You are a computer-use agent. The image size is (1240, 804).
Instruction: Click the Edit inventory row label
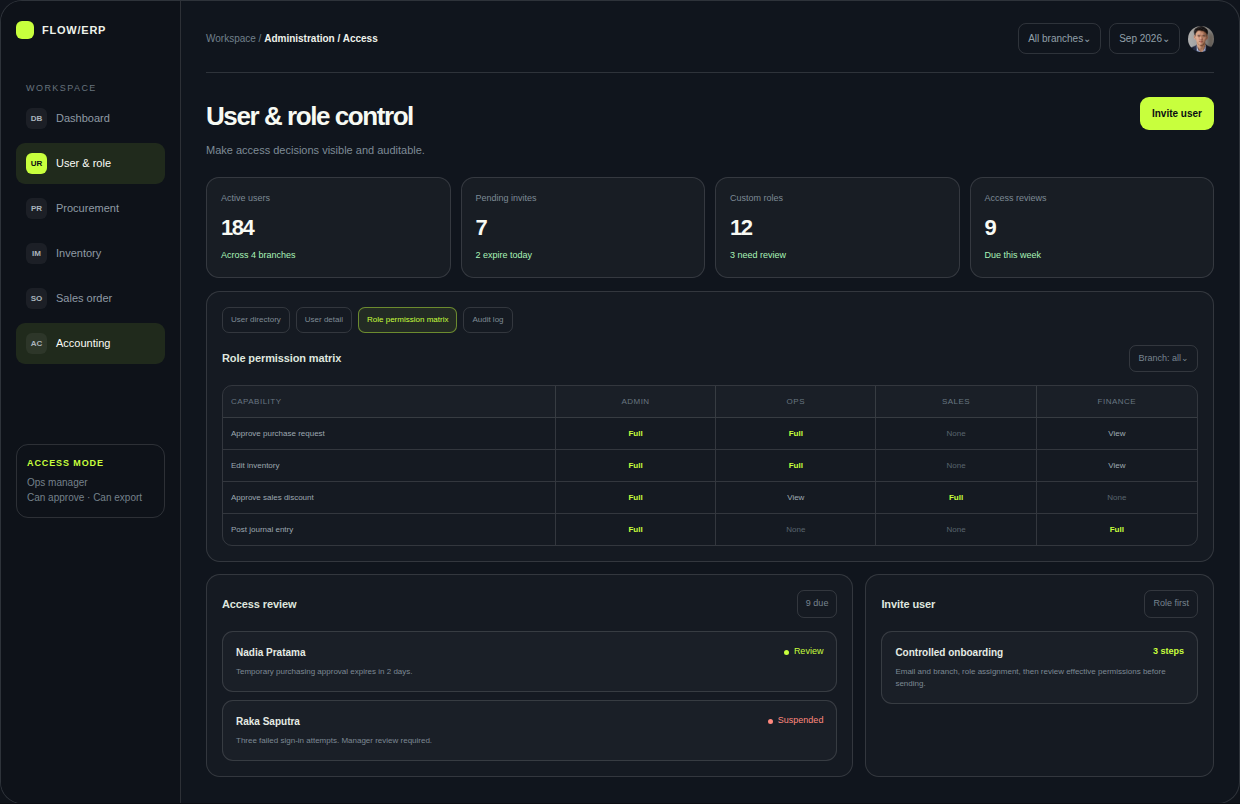pos(255,465)
